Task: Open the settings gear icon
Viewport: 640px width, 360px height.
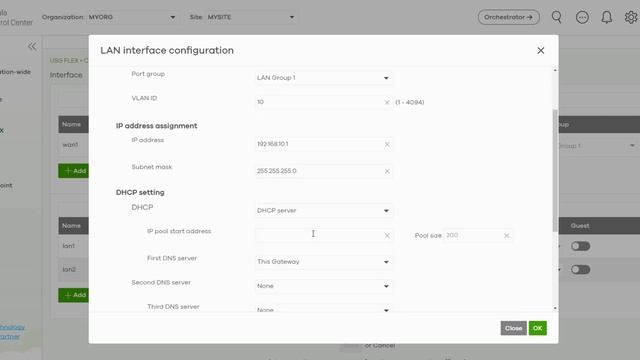Action: [631, 17]
